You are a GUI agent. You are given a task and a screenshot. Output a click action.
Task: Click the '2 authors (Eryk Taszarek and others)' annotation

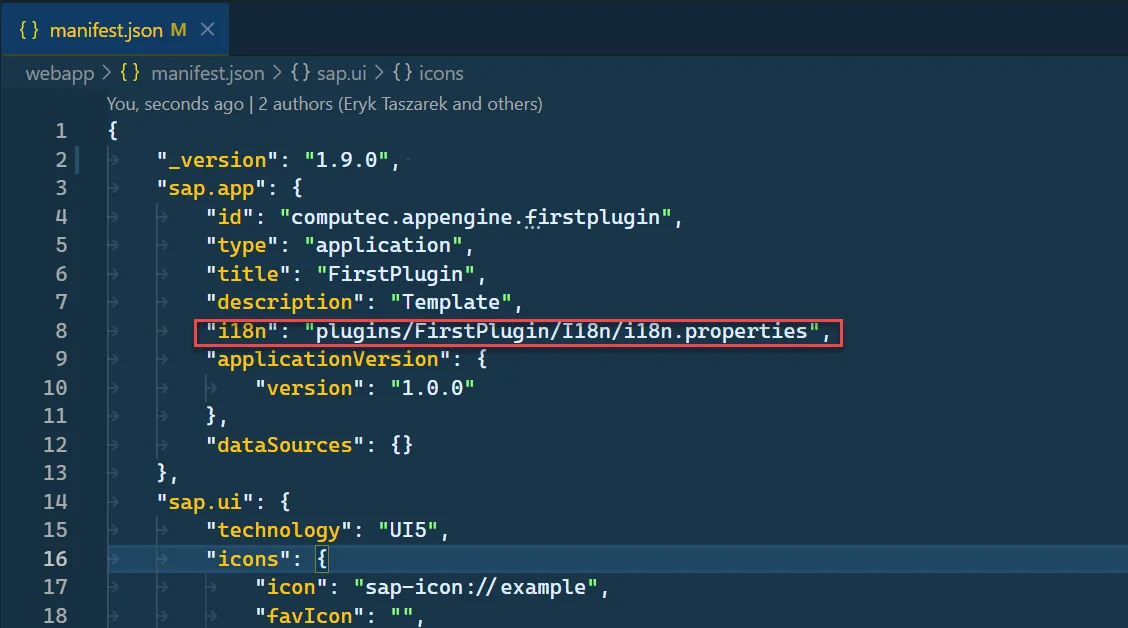click(x=402, y=103)
